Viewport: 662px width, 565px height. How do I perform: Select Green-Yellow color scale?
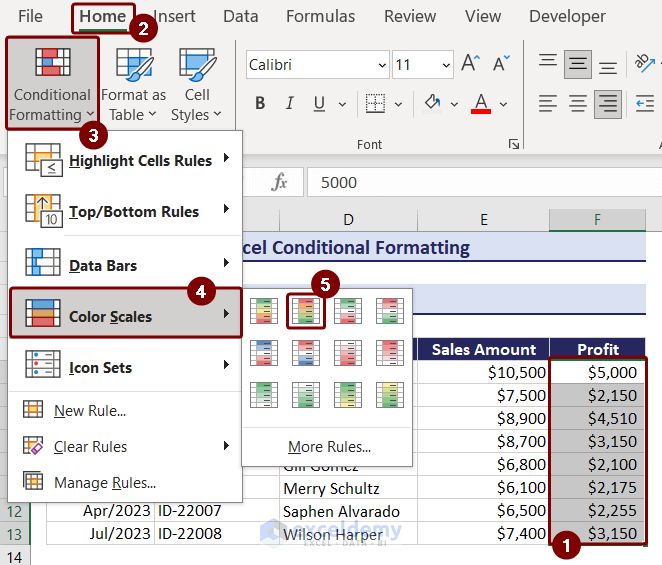click(x=348, y=395)
